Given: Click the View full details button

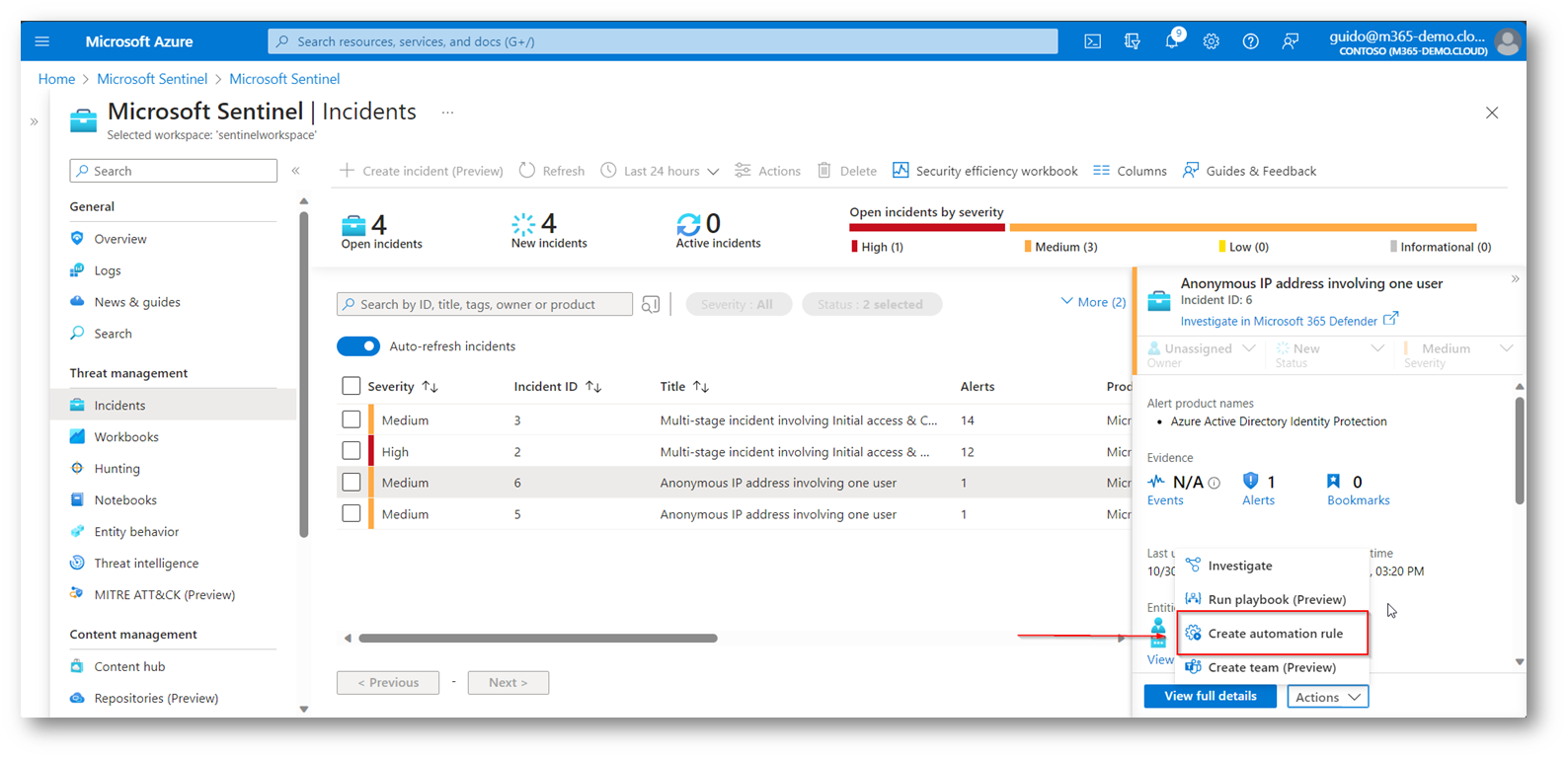Looking at the screenshot, I should point(1211,697).
